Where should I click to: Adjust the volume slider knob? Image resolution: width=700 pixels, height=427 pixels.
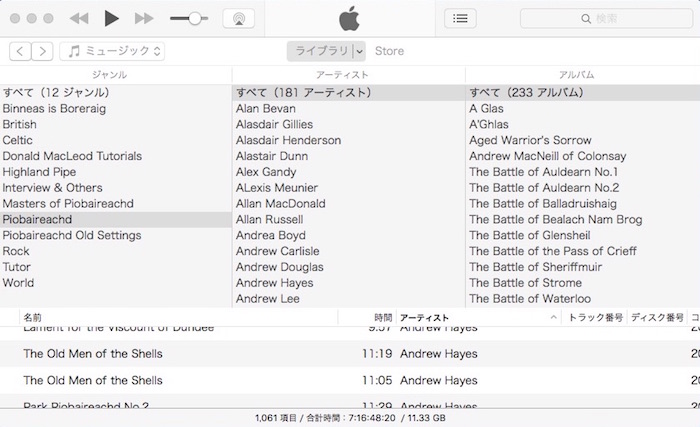coord(193,19)
